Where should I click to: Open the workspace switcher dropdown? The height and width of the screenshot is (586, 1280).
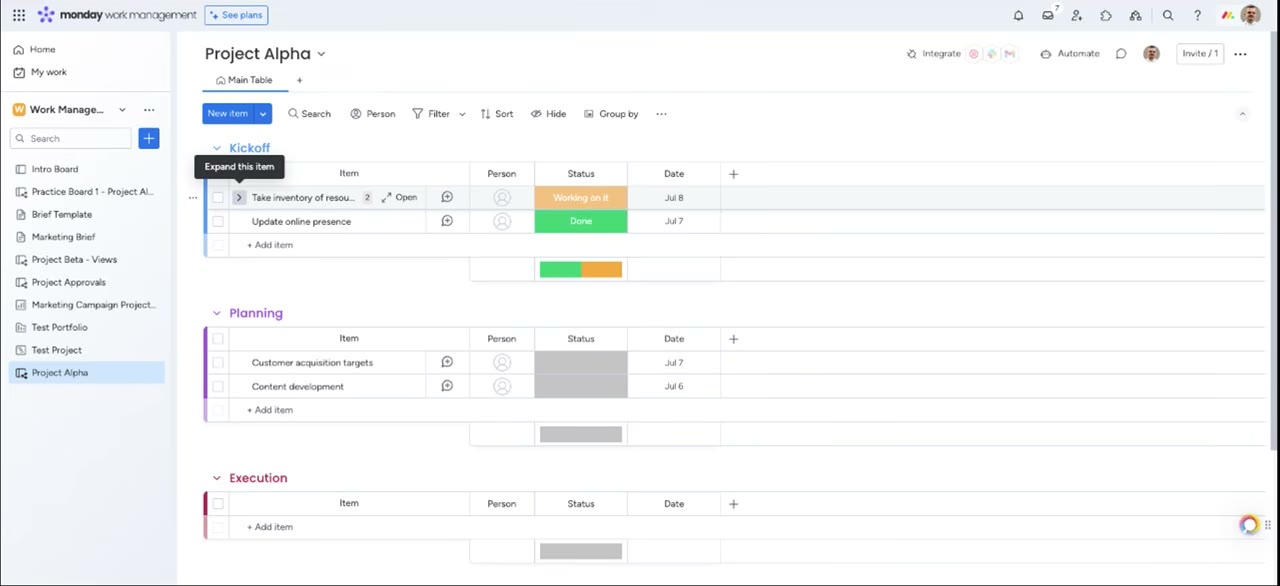click(x=122, y=110)
